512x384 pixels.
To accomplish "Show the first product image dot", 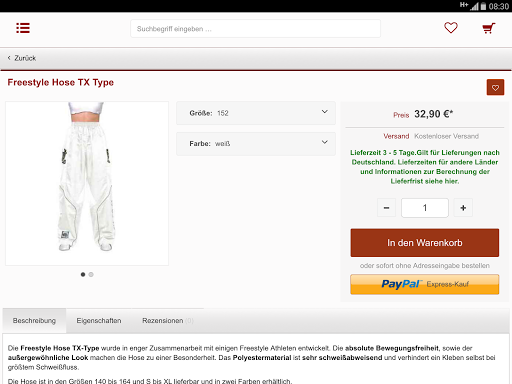I will [x=83, y=274].
